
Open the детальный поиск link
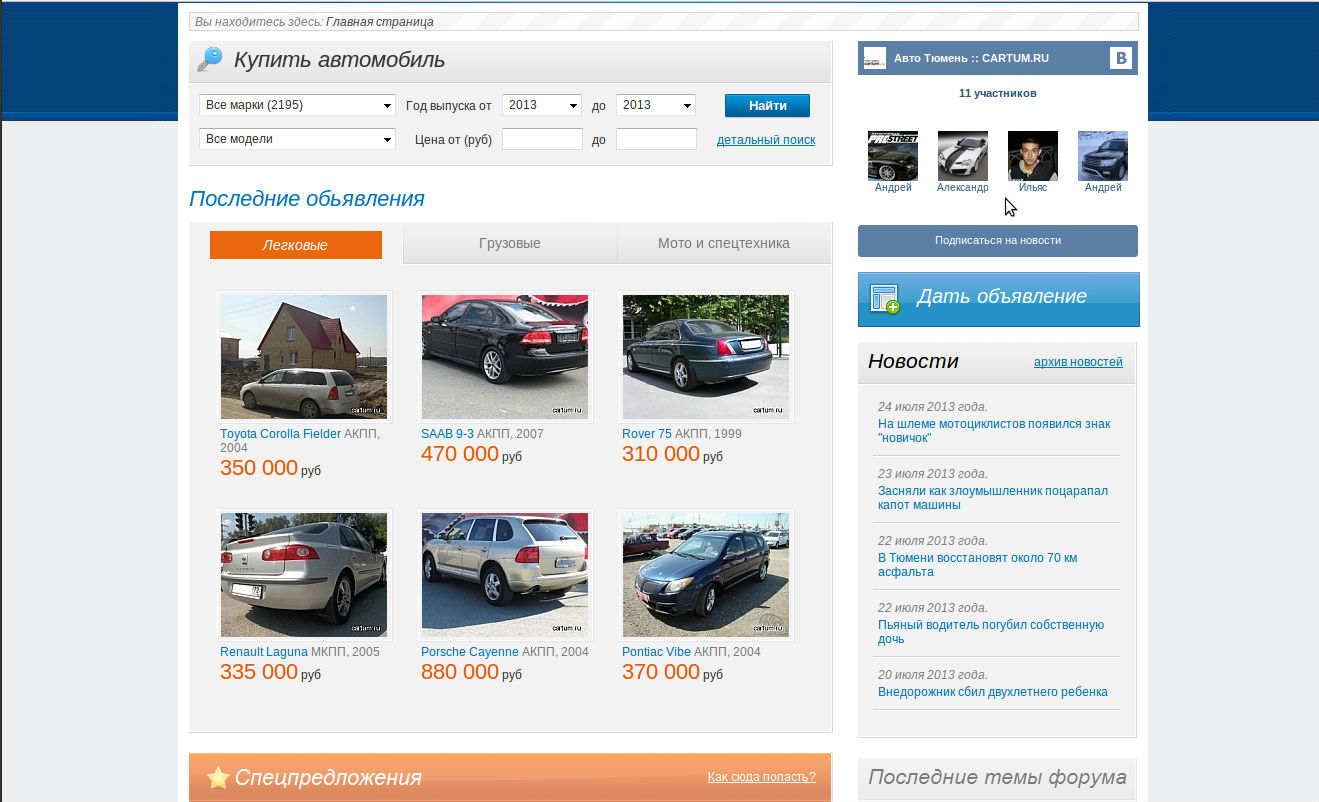click(x=766, y=140)
